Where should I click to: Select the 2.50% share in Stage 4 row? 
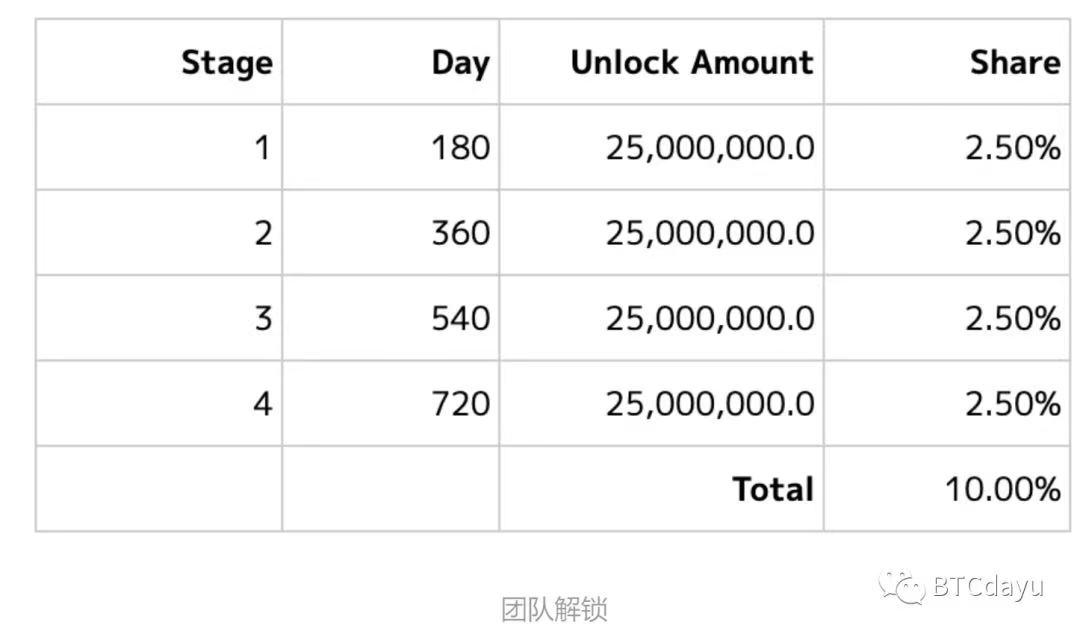[x=1012, y=404]
